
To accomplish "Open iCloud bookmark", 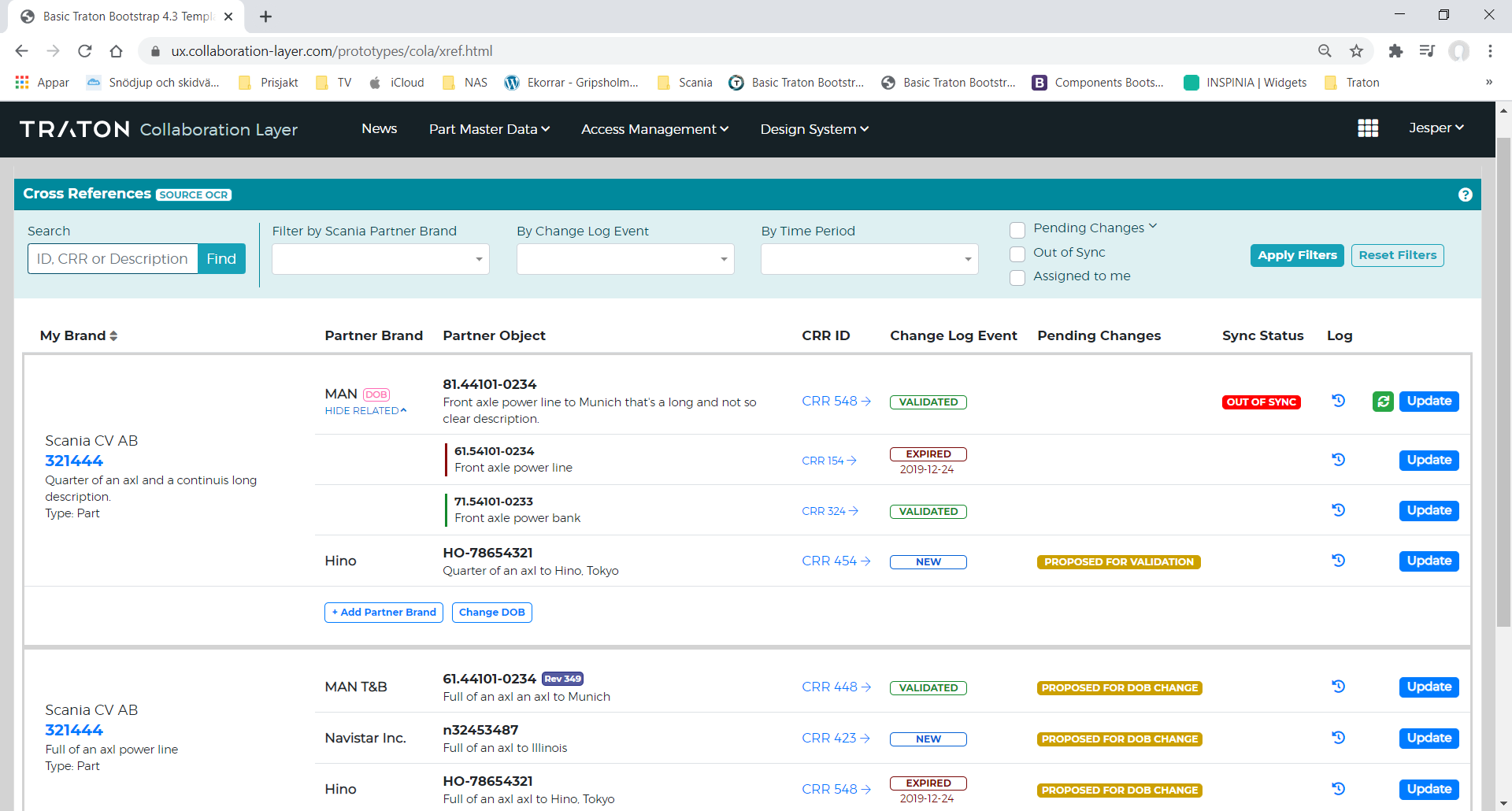I will 397,83.
